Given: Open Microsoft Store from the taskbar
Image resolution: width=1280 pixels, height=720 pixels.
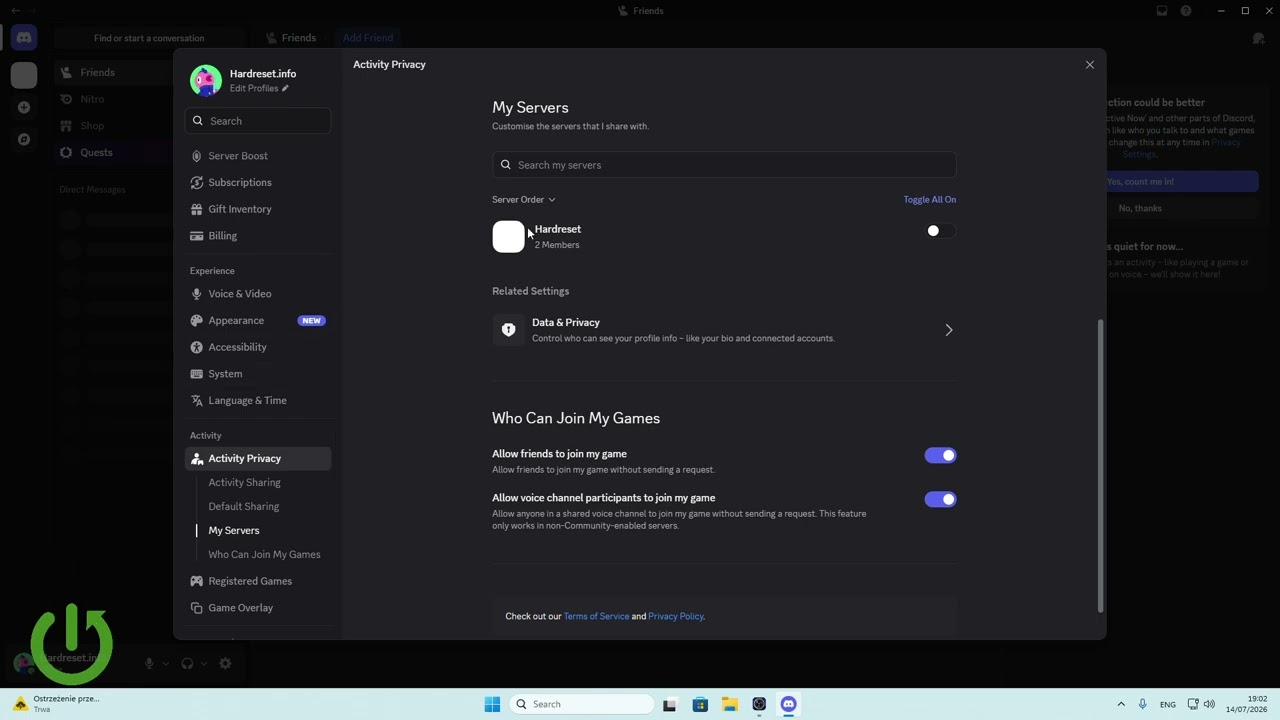Looking at the screenshot, I should coord(700,704).
